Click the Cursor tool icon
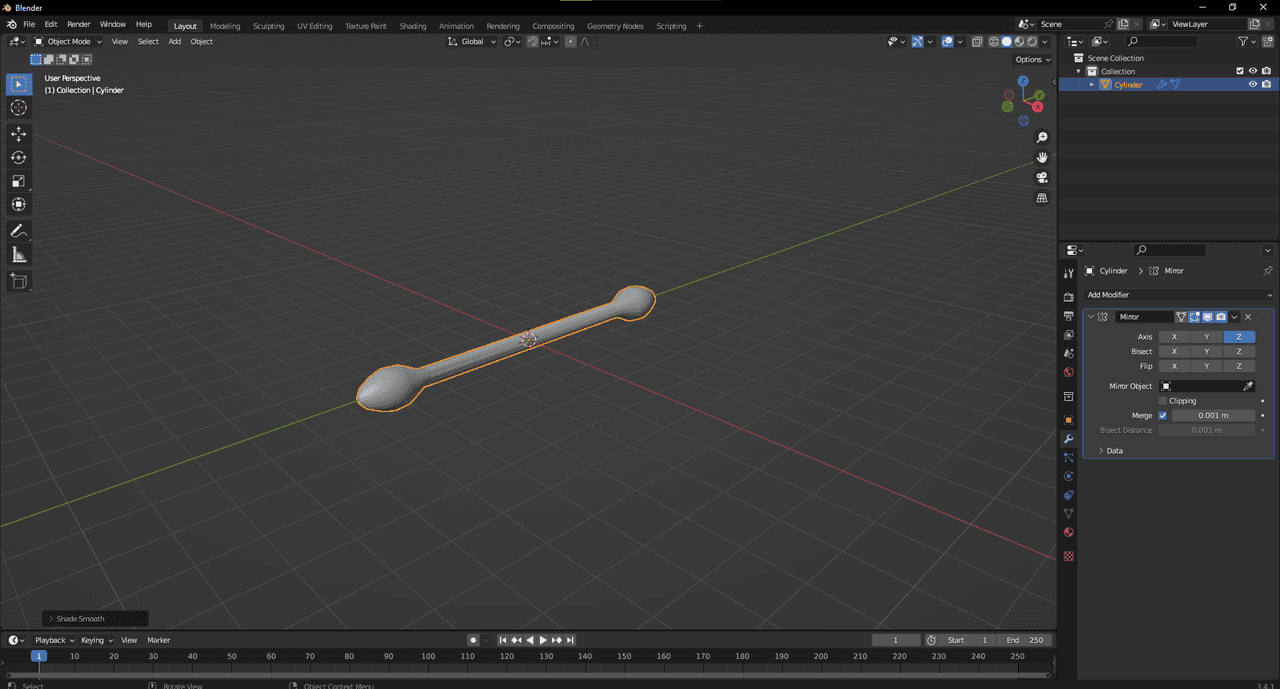 [18, 108]
